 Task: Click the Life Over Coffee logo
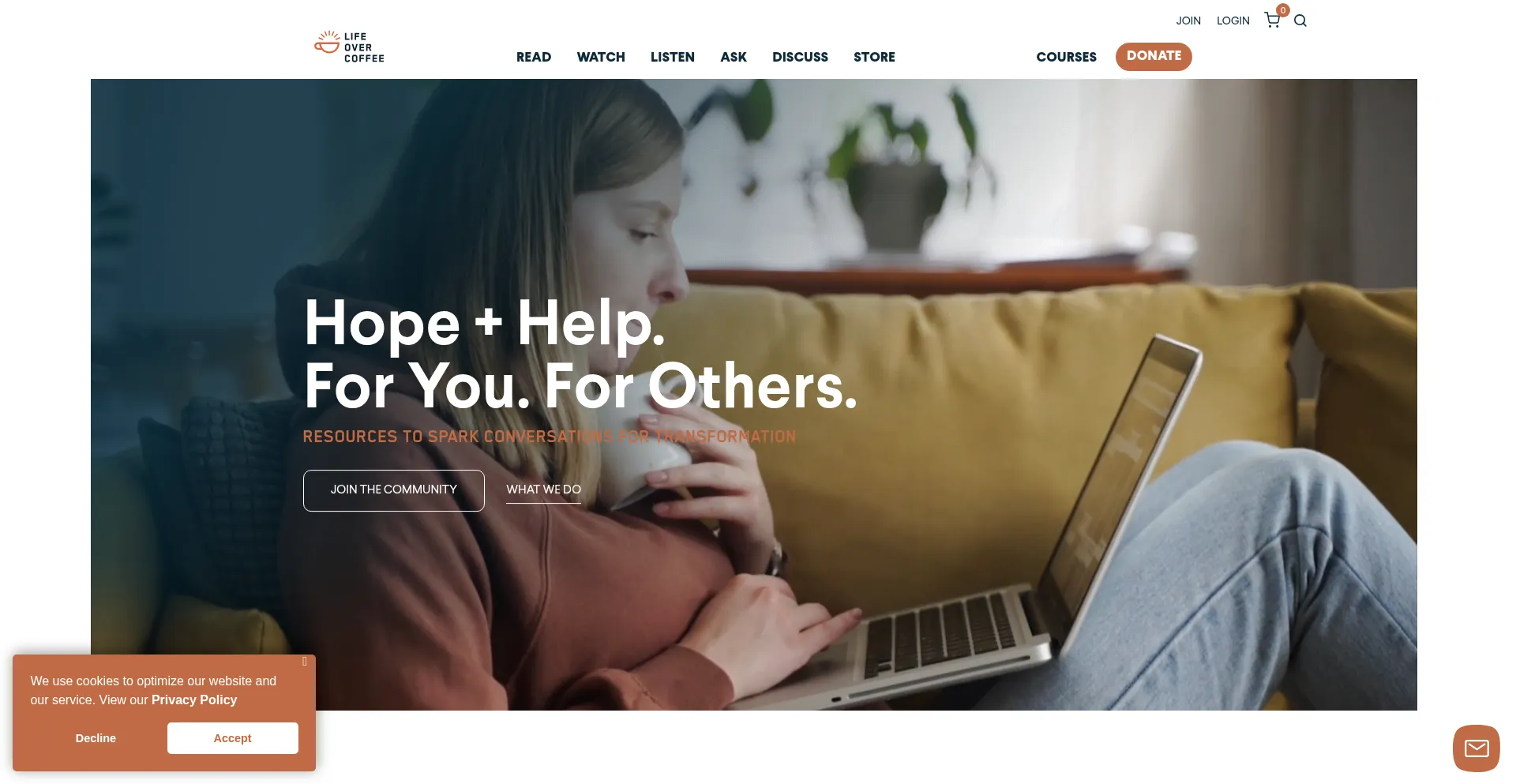[x=349, y=47]
